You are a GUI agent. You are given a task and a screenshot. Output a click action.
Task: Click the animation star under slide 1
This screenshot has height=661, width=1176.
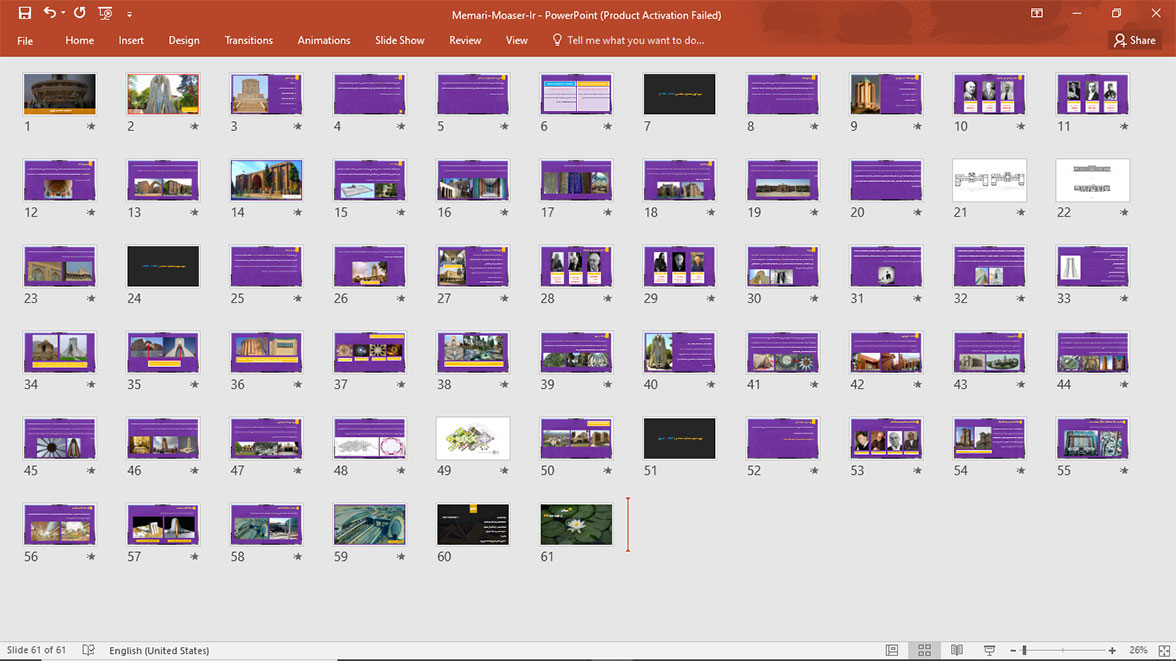pos(91,127)
